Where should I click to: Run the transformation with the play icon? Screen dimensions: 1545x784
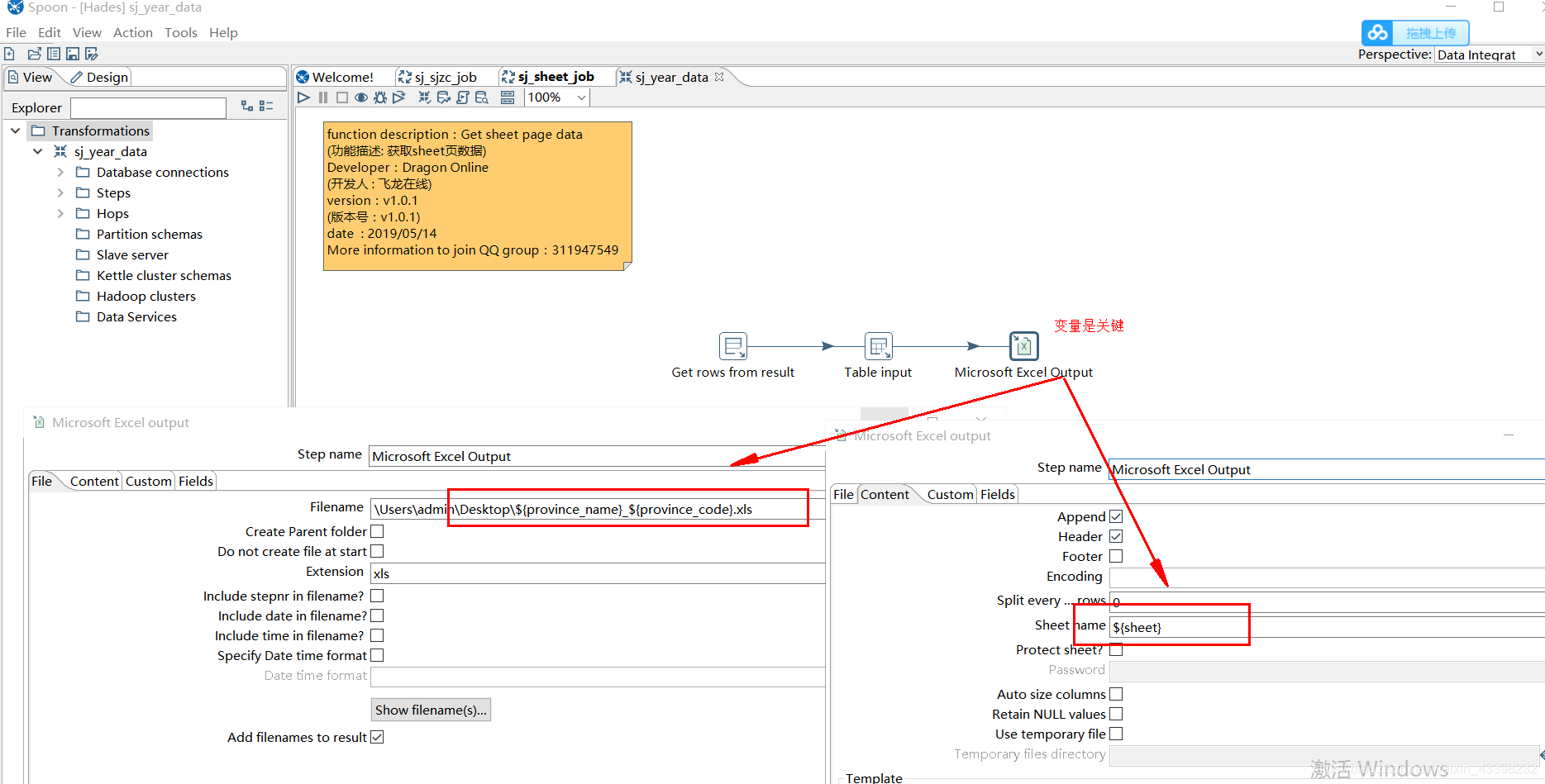pyautogui.click(x=303, y=97)
